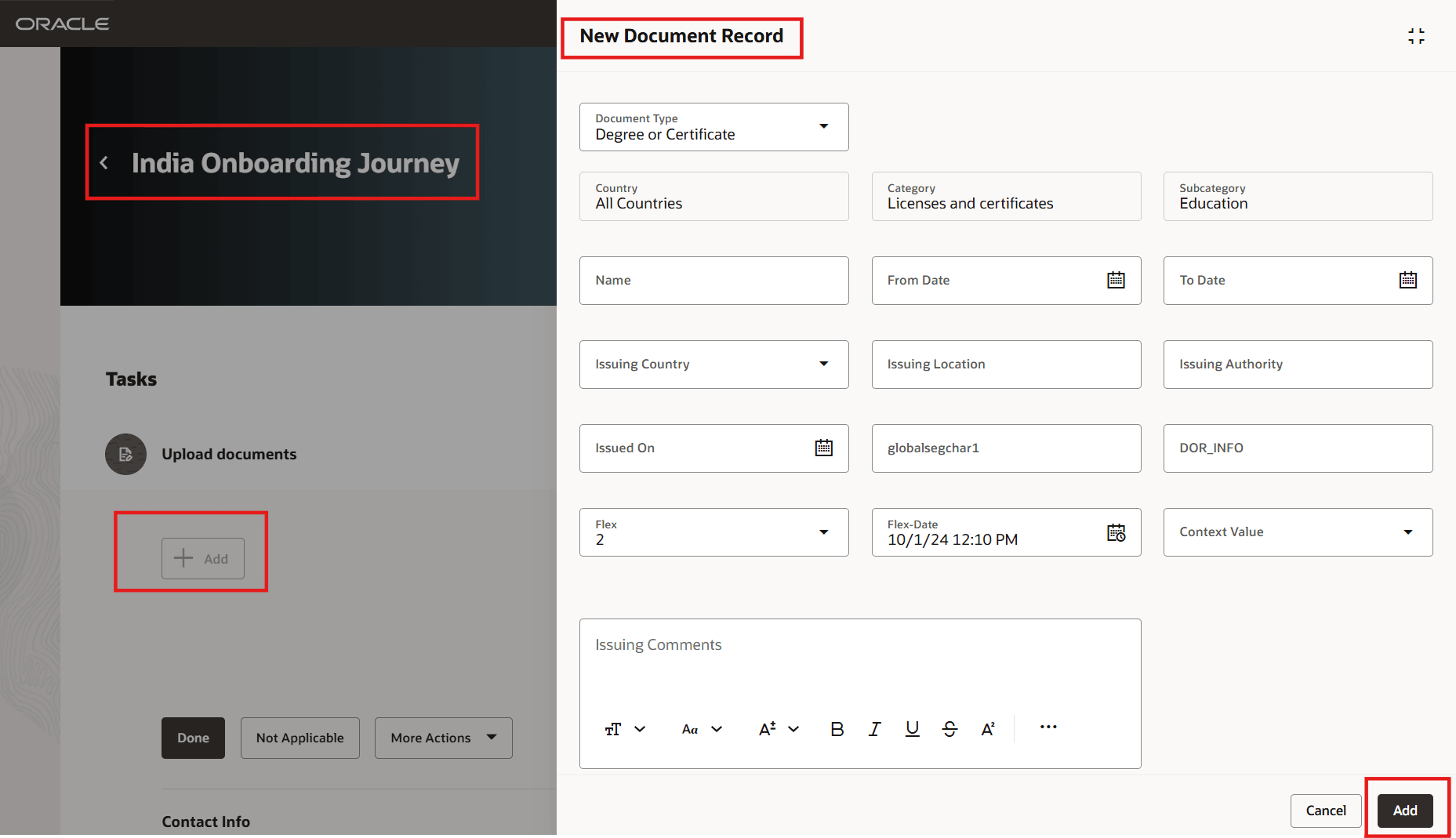Viewport: 1456px width, 838px height.
Task: Open the Flex-Date date-time picker
Action: click(1116, 532)
